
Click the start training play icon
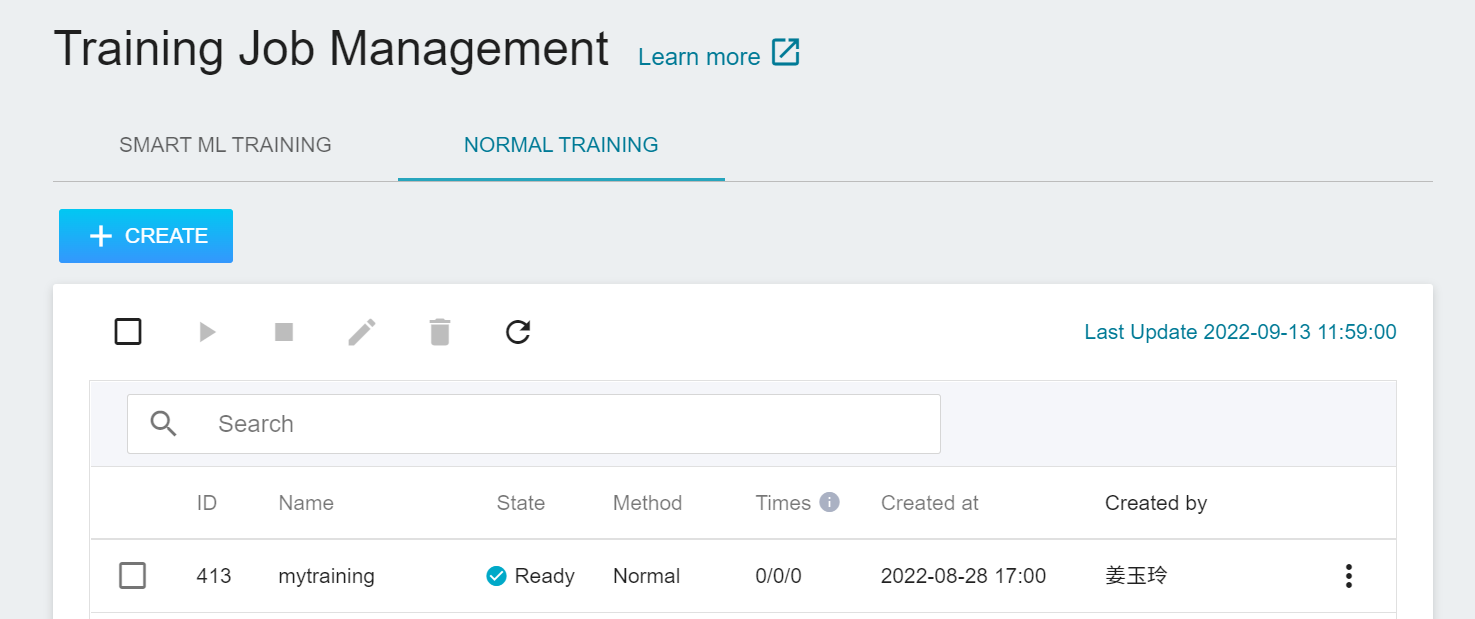tap(207, 332)
